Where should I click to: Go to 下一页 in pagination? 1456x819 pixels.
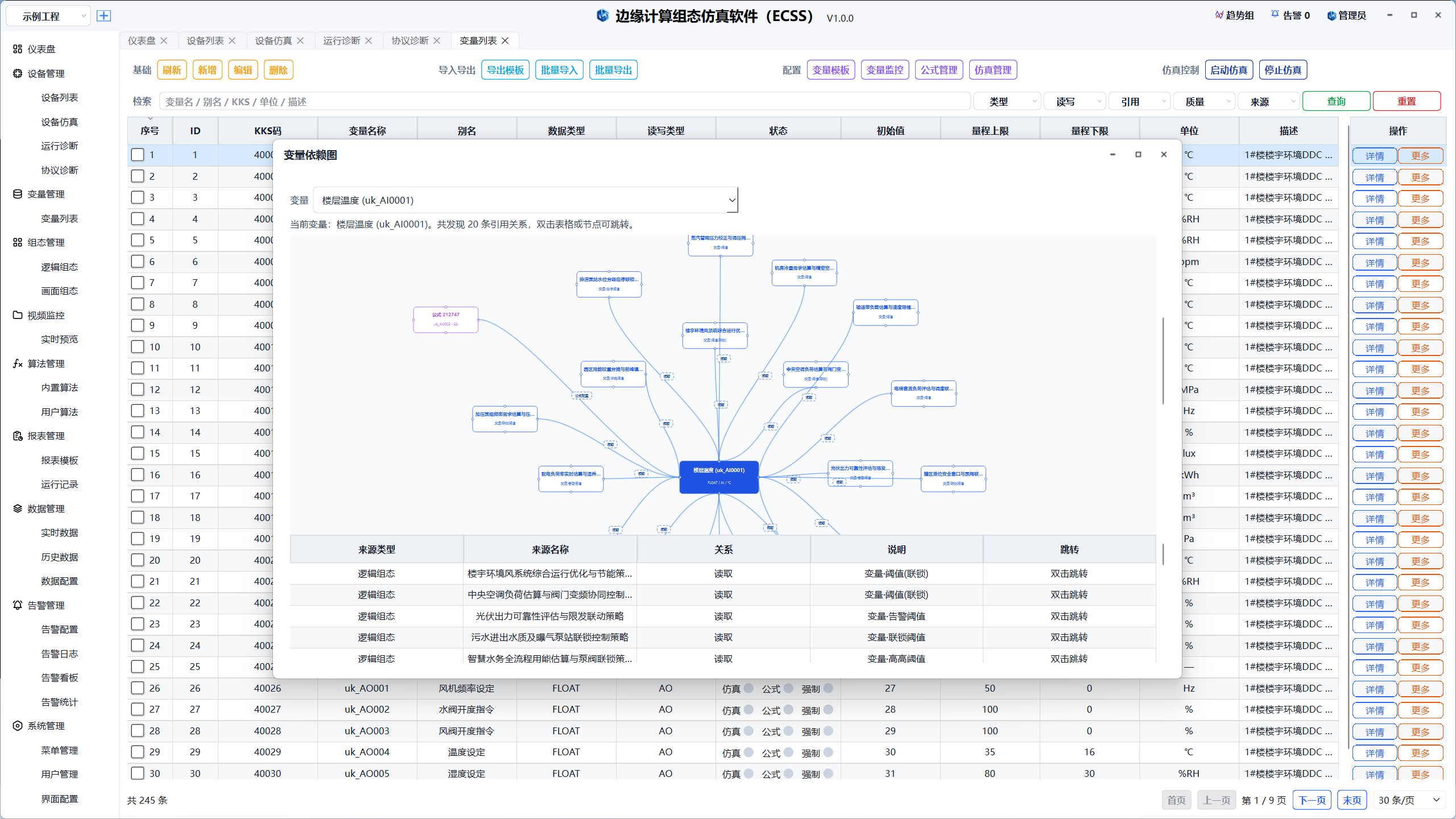(1312, 800)
